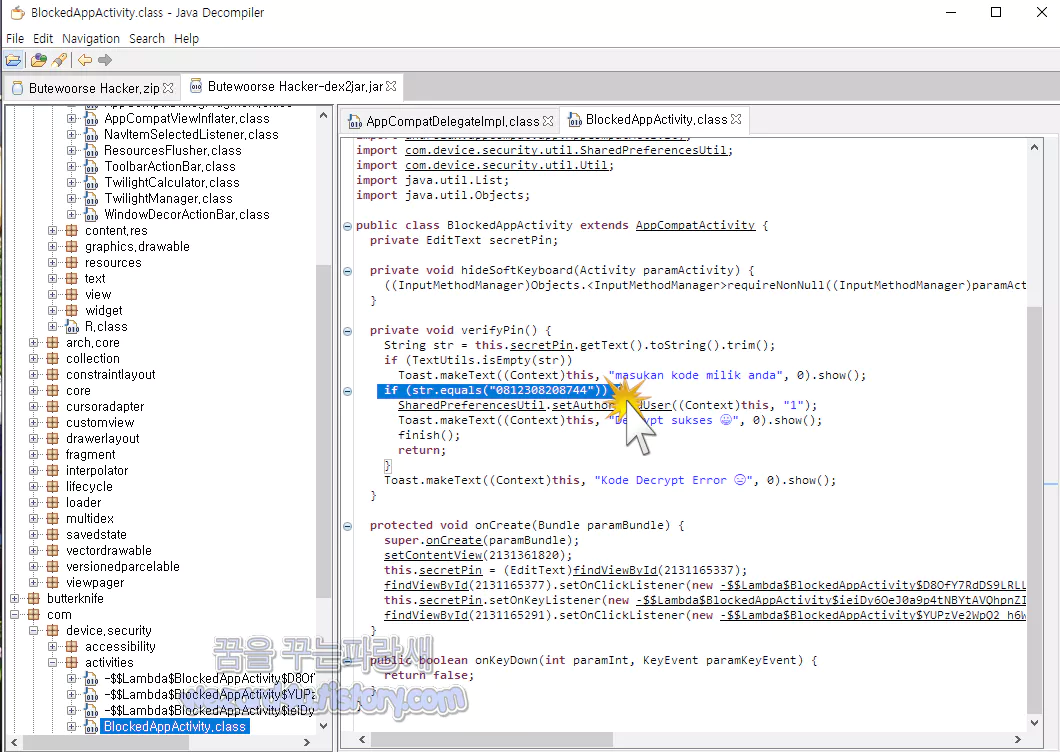Click the widget package icon
The height and width of the screenshot is (752, 1060).
(72, 310)
